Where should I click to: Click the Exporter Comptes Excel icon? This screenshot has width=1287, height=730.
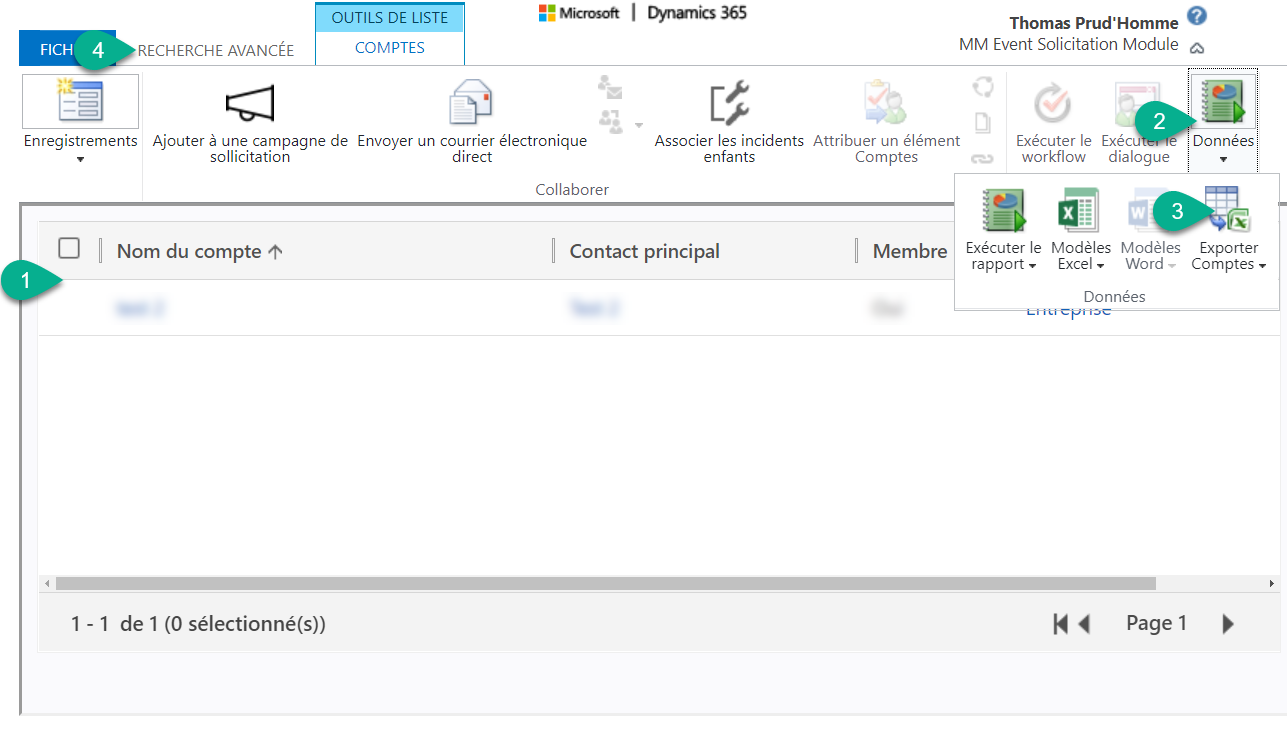click(x=1228, y=211)
